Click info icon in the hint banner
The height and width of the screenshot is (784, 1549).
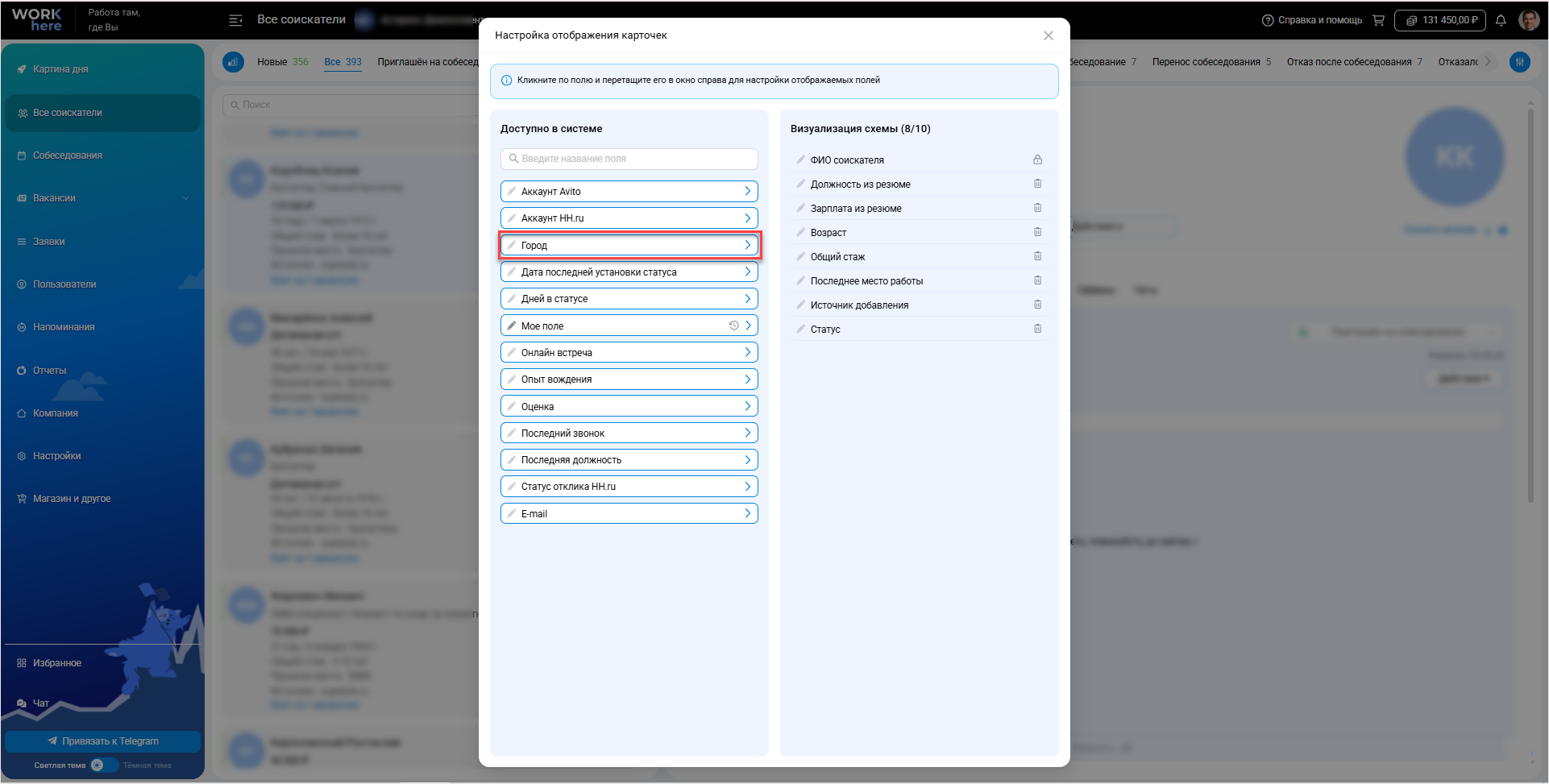(x=507, y=81)
